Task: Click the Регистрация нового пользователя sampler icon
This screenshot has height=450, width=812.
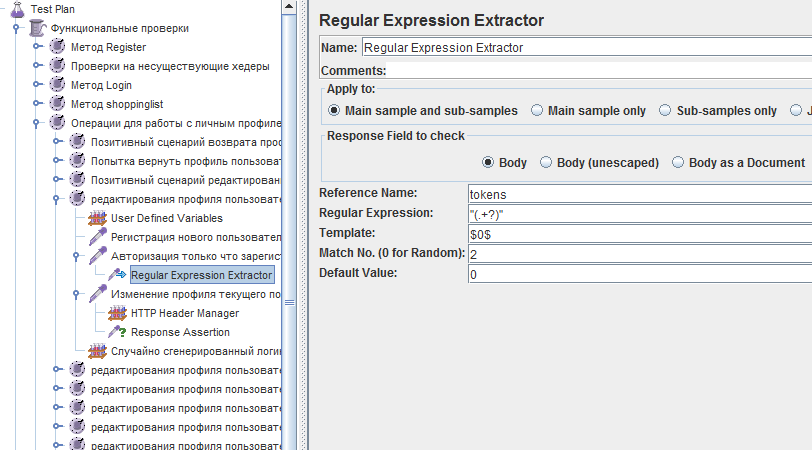Action: click(97, 237)
